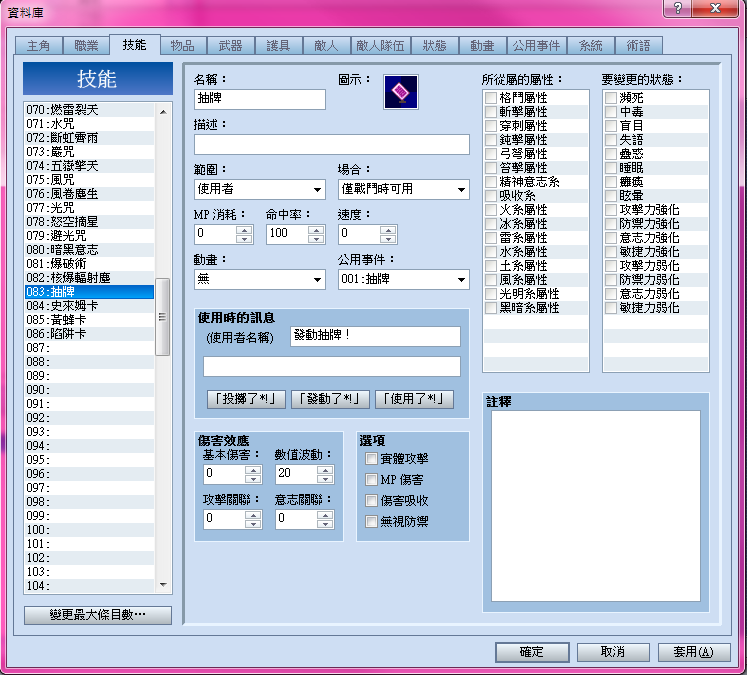Select skill 086:陷阱卡
Screen dimensions: 747x675
tap(90, 334)
